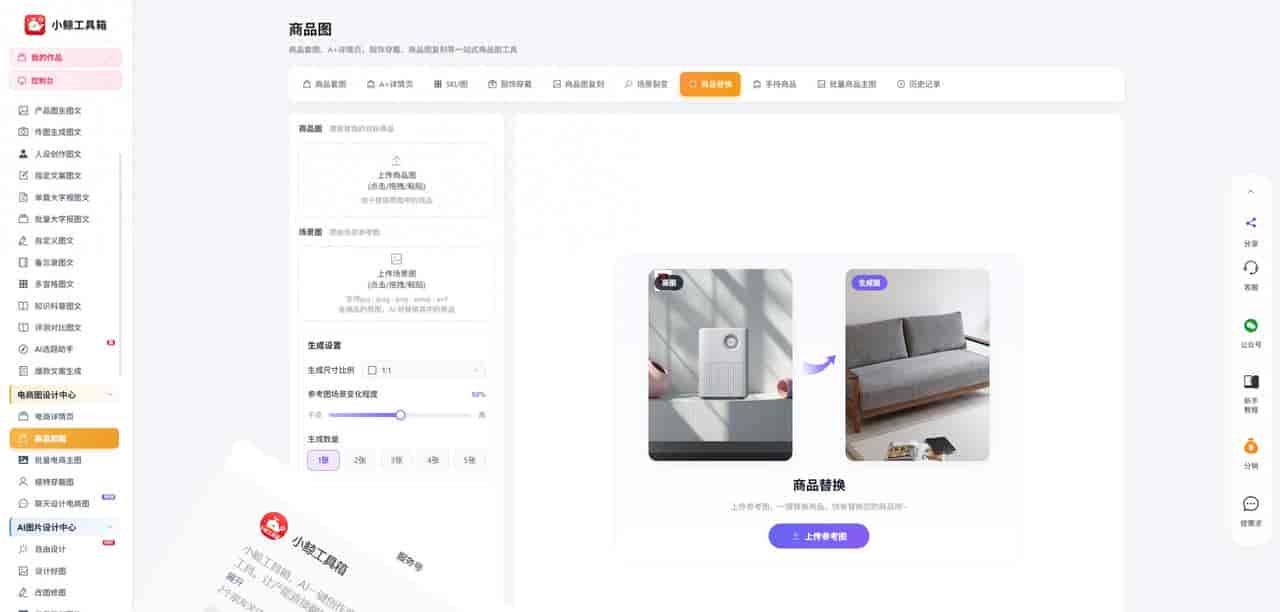Click the 原图 air purifier sample thumbnail
Screen dimensions: 1280x612
[x=720, y=364]
